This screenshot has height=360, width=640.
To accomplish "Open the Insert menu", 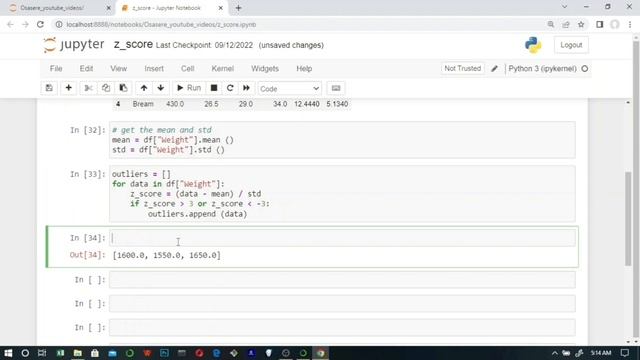I will tap(154, 69).
